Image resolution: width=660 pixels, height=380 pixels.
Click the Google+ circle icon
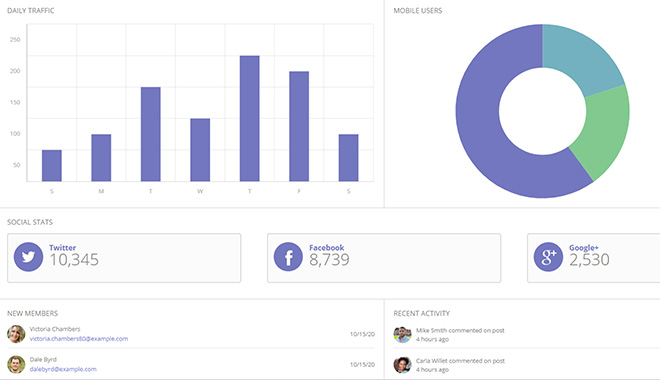point(548,257)
